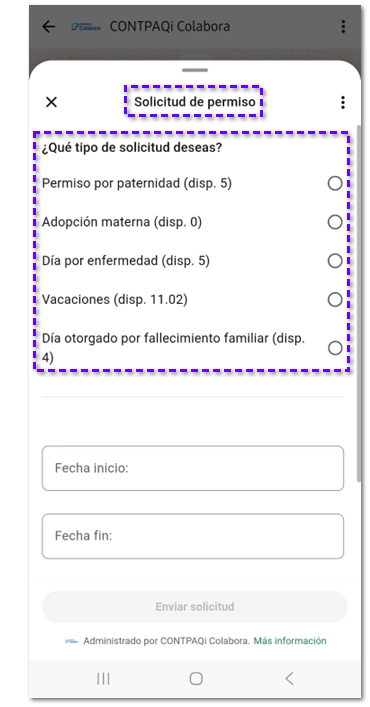Tap the small Colabora logo in footer

[71, 641]
